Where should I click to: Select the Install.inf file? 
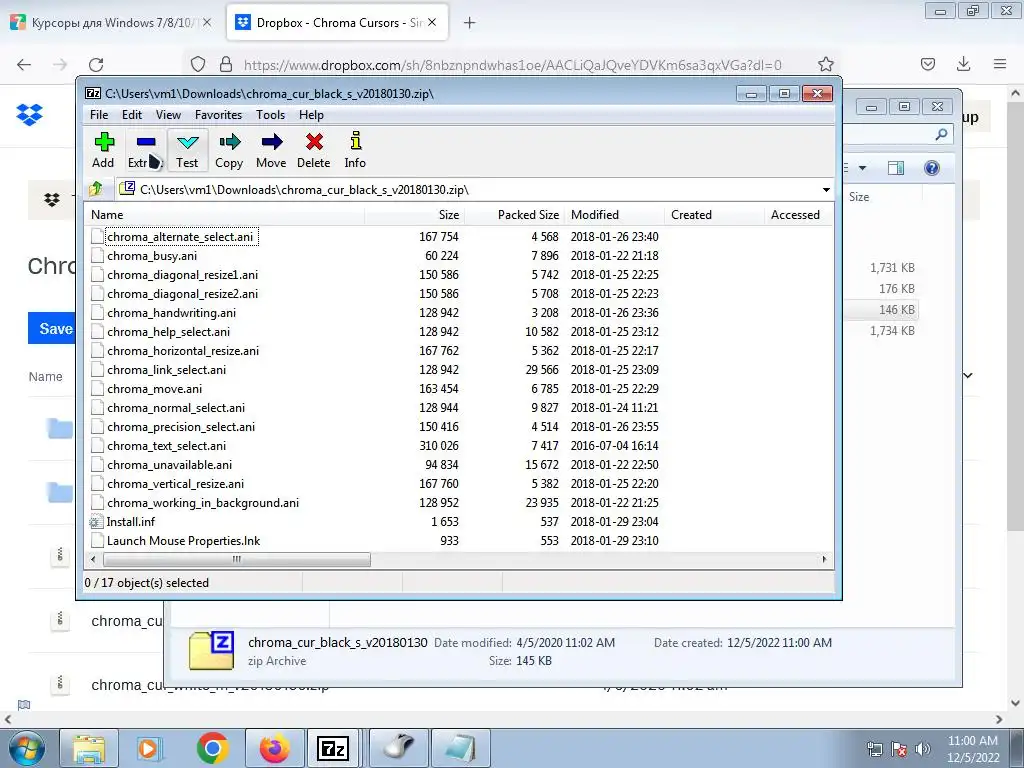coord(131,522)
